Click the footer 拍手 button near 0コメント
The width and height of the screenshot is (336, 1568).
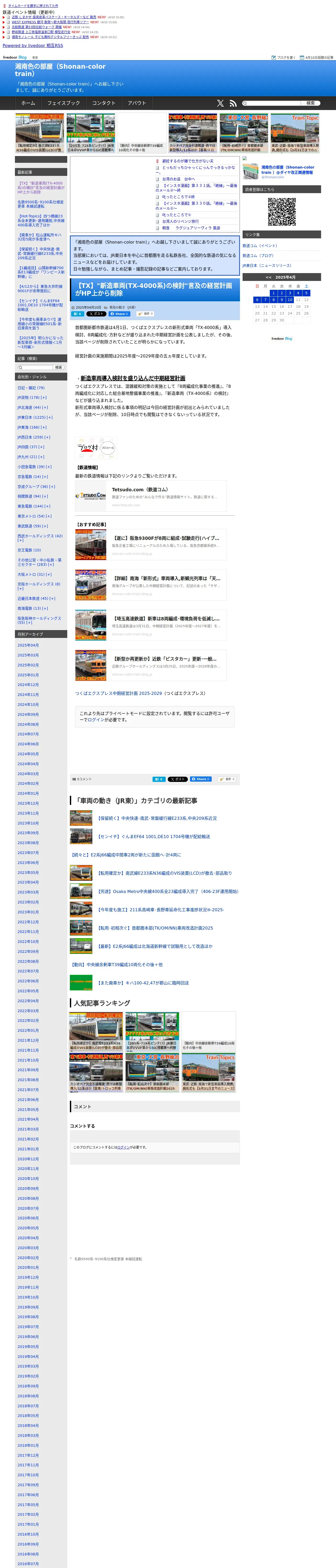[226, 779]
